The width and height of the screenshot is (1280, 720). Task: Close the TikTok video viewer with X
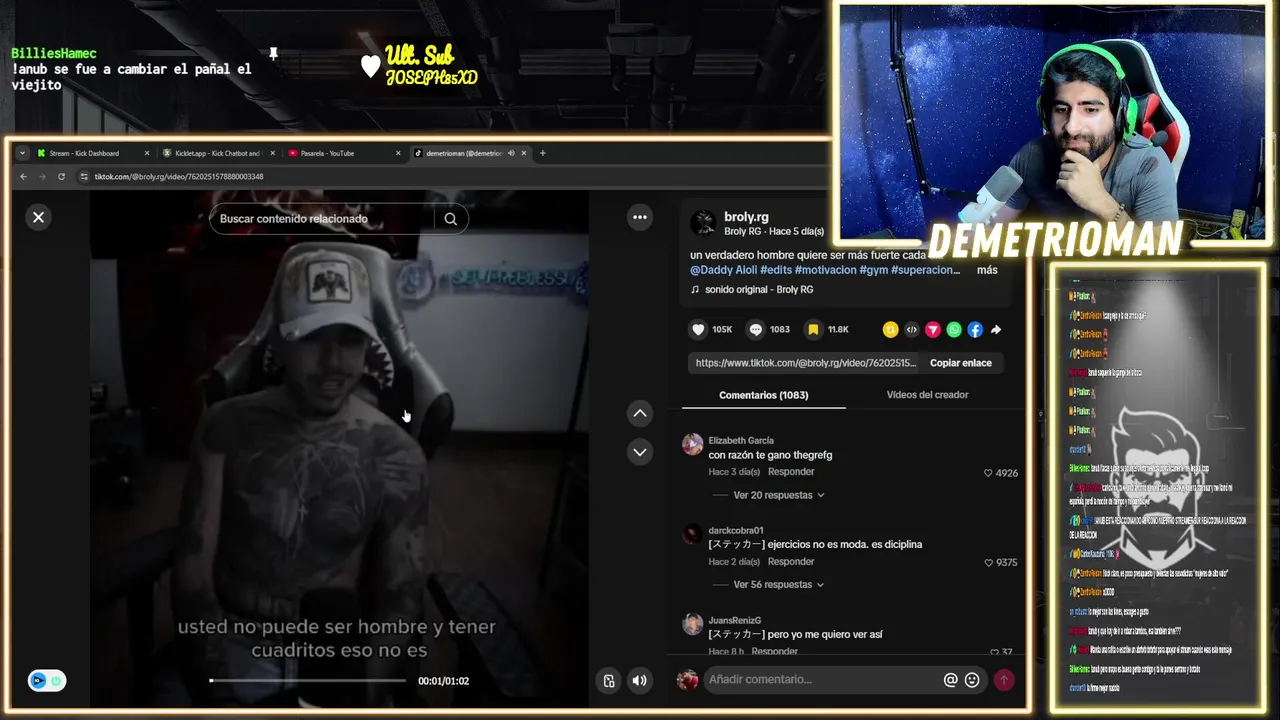(x=38, y=217)
